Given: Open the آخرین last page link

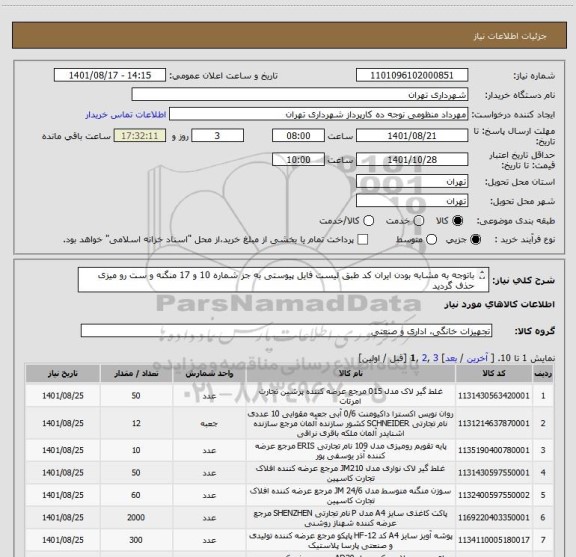Looking at the screenshot, I should pyautogui.click(x=477, y=358).
